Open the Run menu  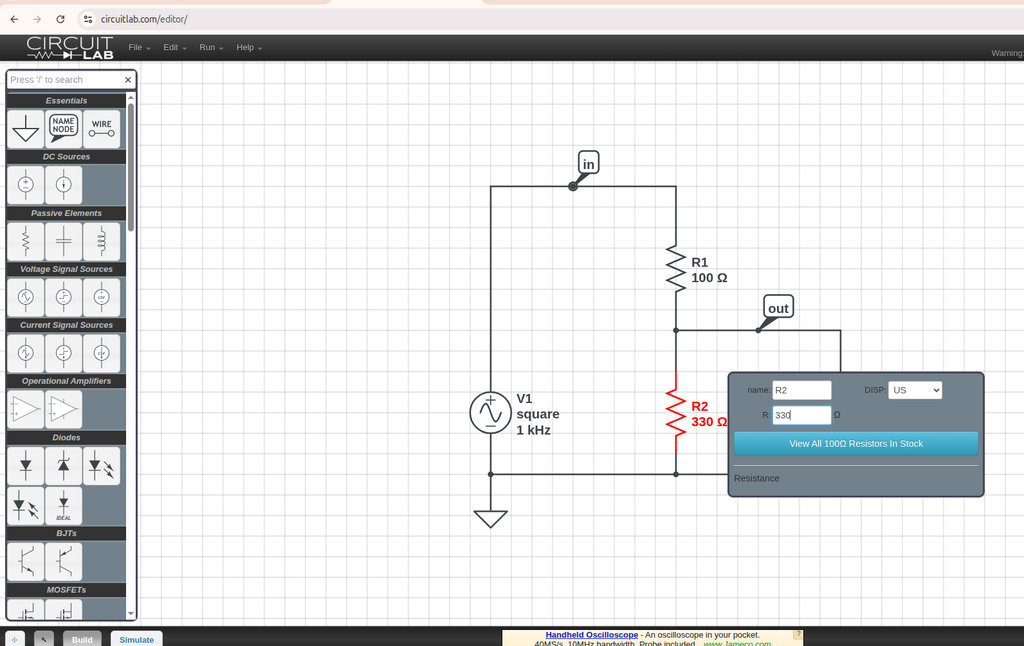tap(211, 48)
